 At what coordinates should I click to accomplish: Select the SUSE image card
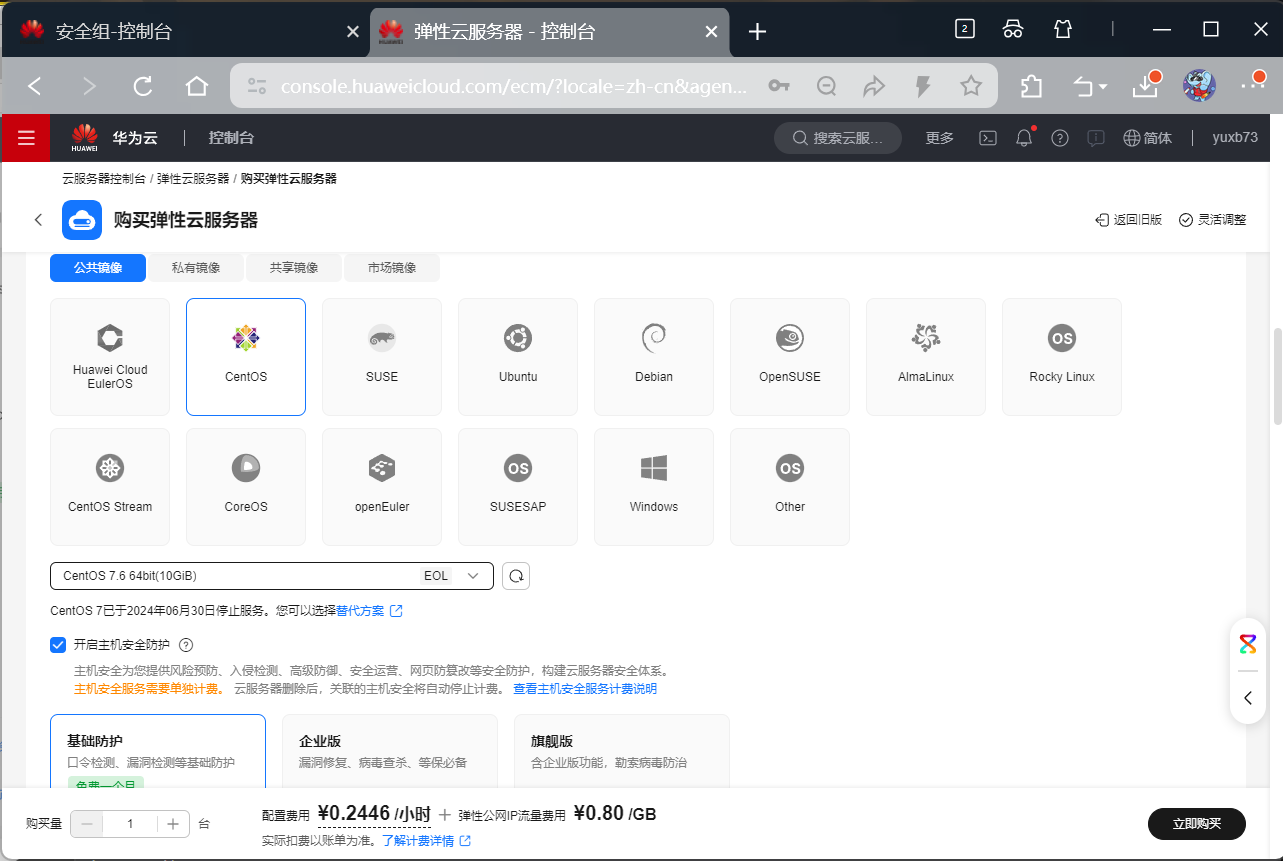382,357
